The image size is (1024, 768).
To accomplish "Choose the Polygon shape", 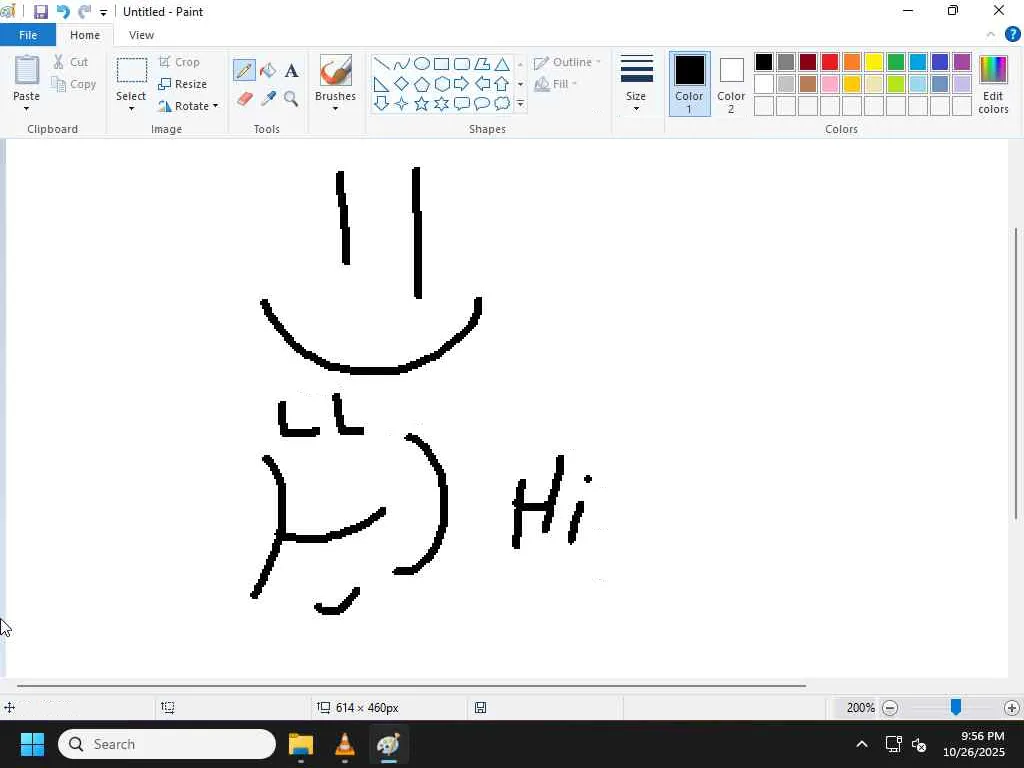I will point(482,63).
